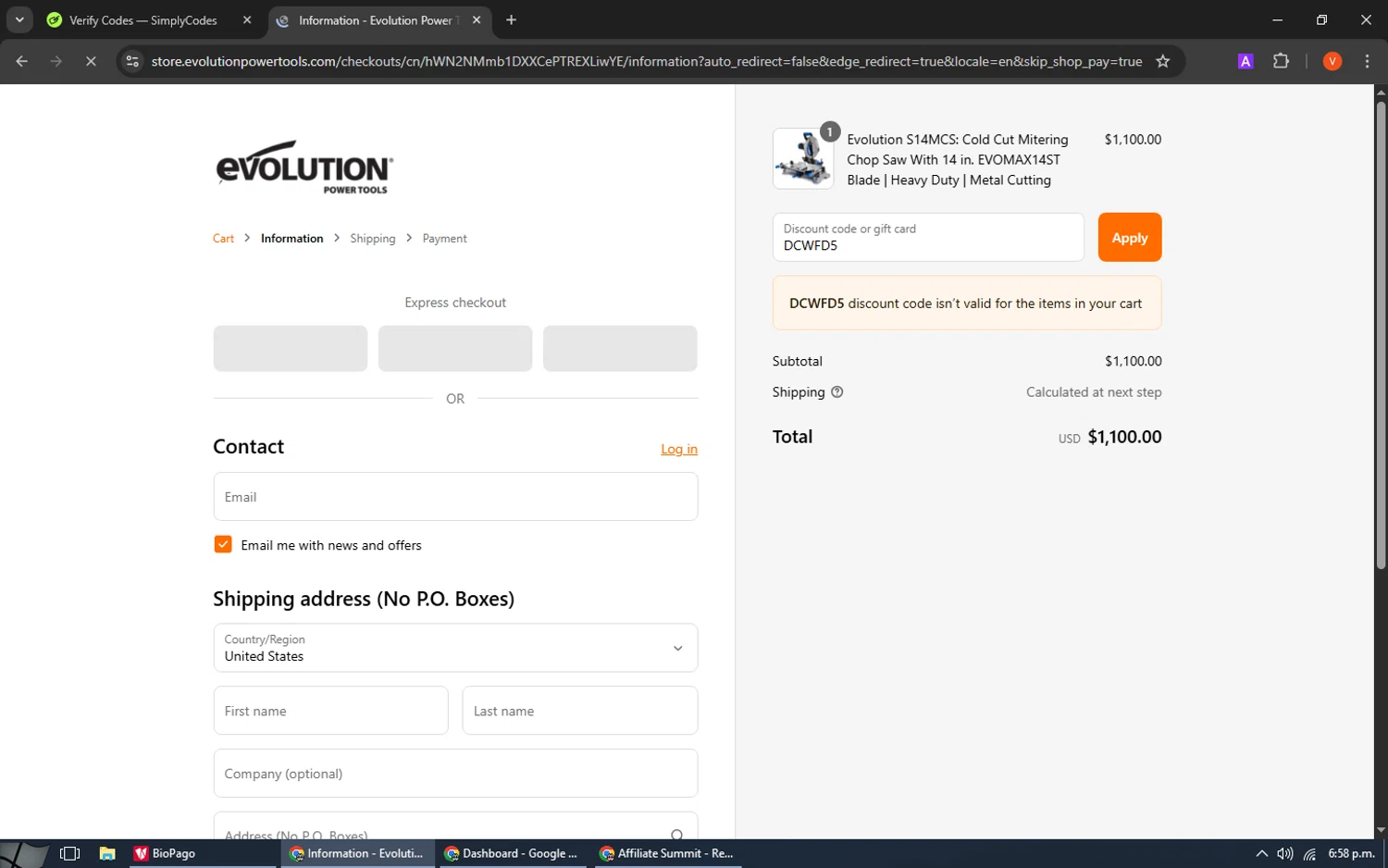Image resolution: width=1388 pixels, height=868 pixels.
Task: Switch to Verify Codes — SimplyCodes tab
Action: pos(143,20)
